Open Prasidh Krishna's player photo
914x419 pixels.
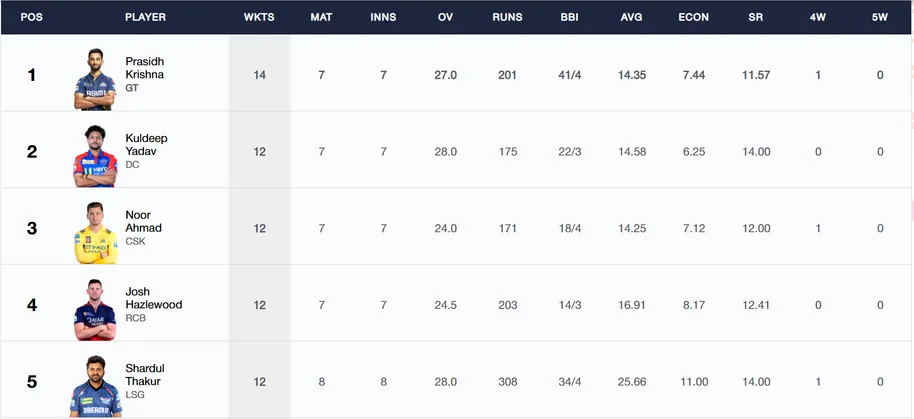coord(95,79)
